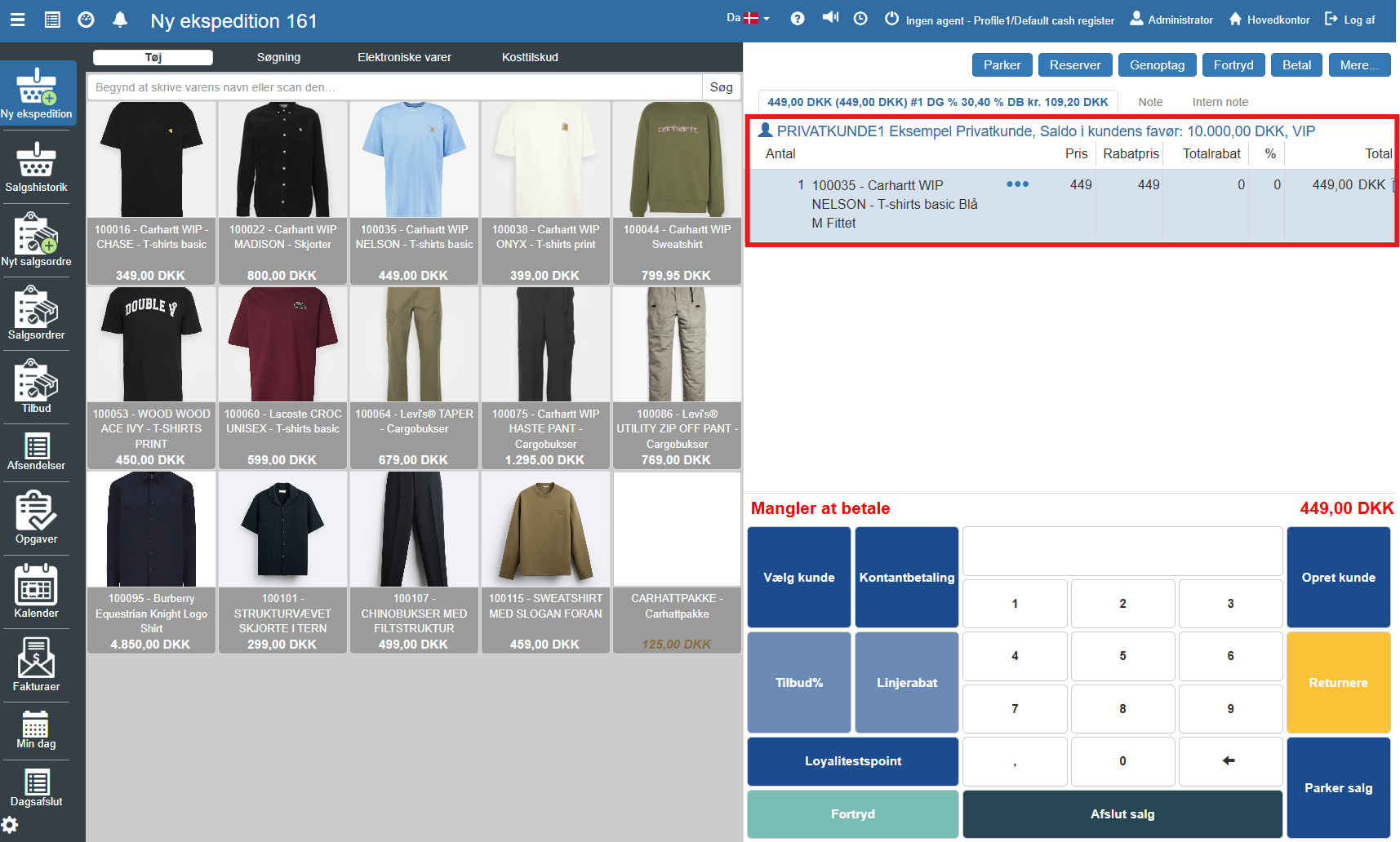Add Lacoste CROC UNISEX T-shirt product

282,378
